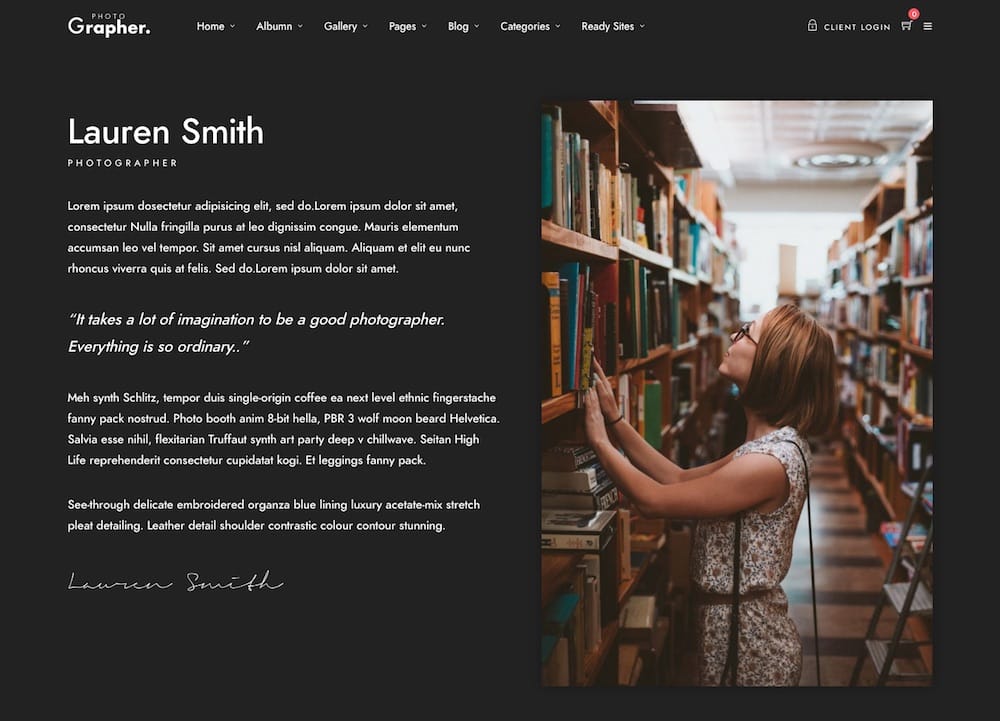Viewport: 1000px width, 721px height.
Task: Expand the Gallery dropdown arrow
Action: coord(365,26)
